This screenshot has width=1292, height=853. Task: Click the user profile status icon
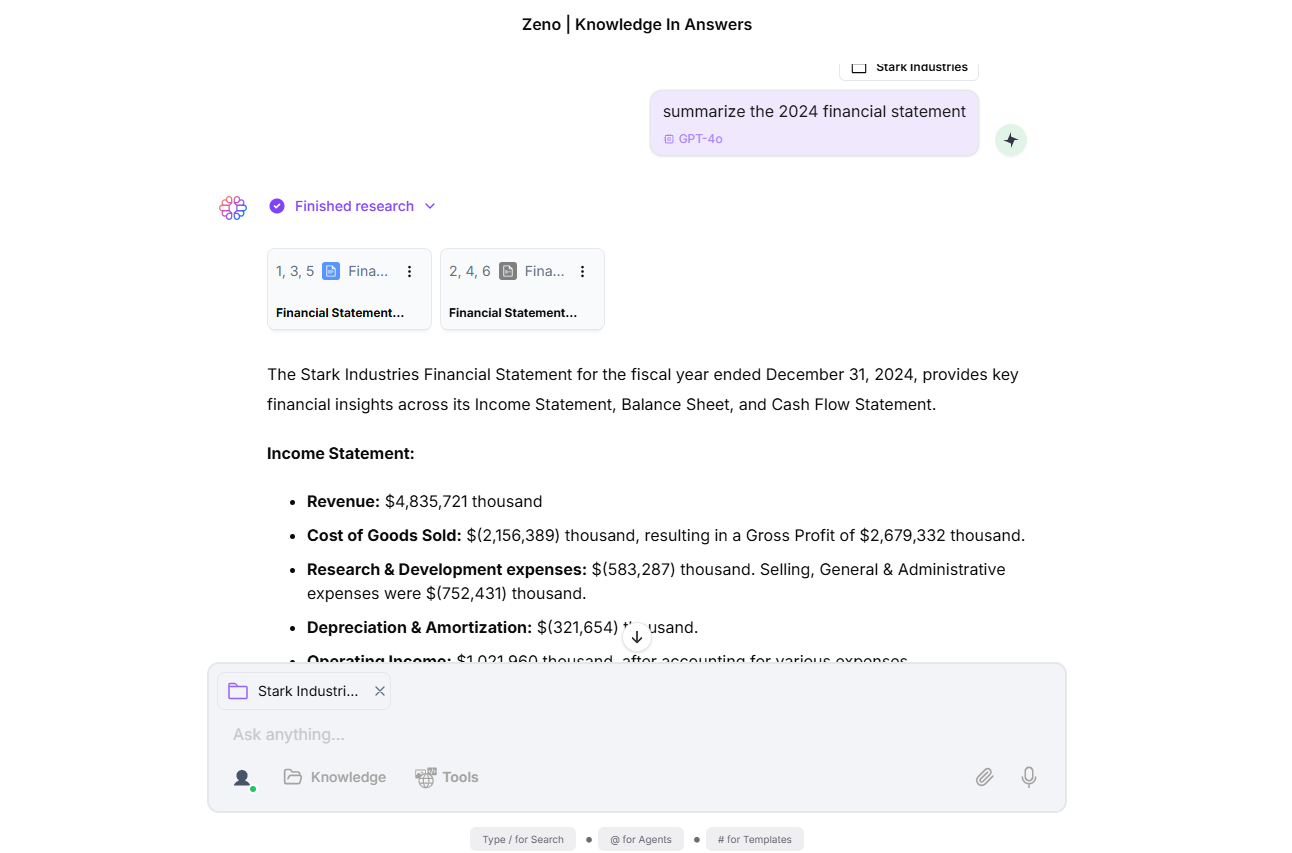coord(242,778)
